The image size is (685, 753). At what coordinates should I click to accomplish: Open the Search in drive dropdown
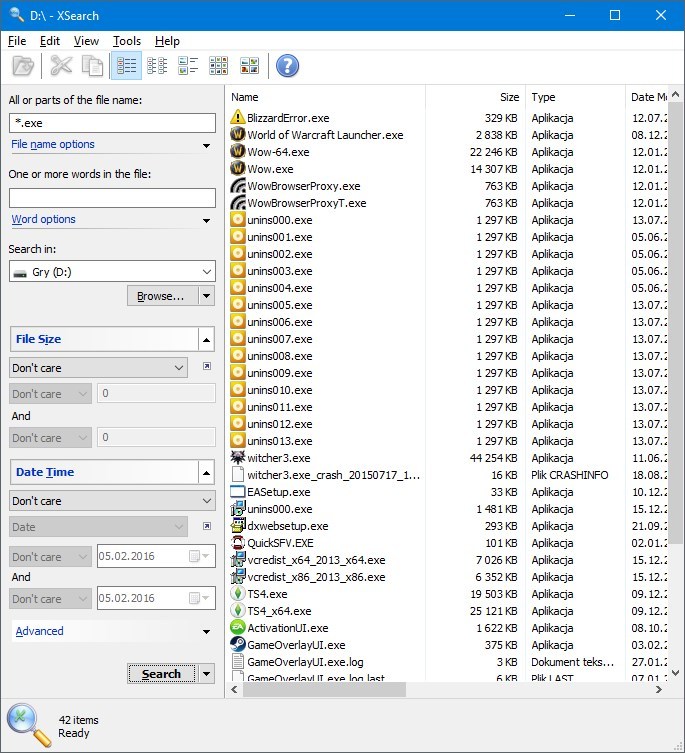207,271
